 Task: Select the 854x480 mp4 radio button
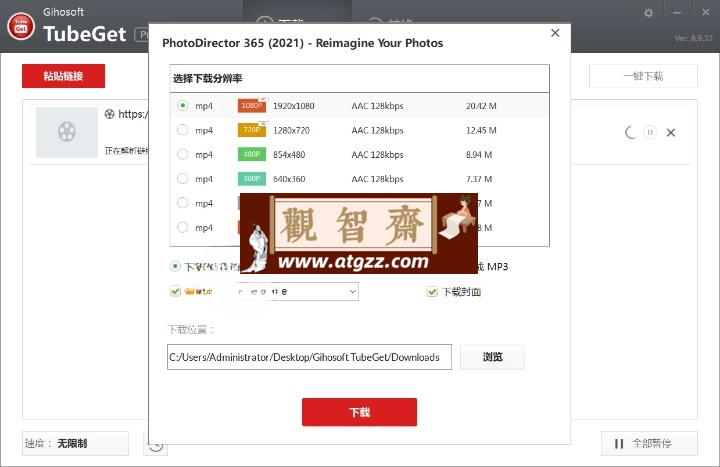coord(182,154)
